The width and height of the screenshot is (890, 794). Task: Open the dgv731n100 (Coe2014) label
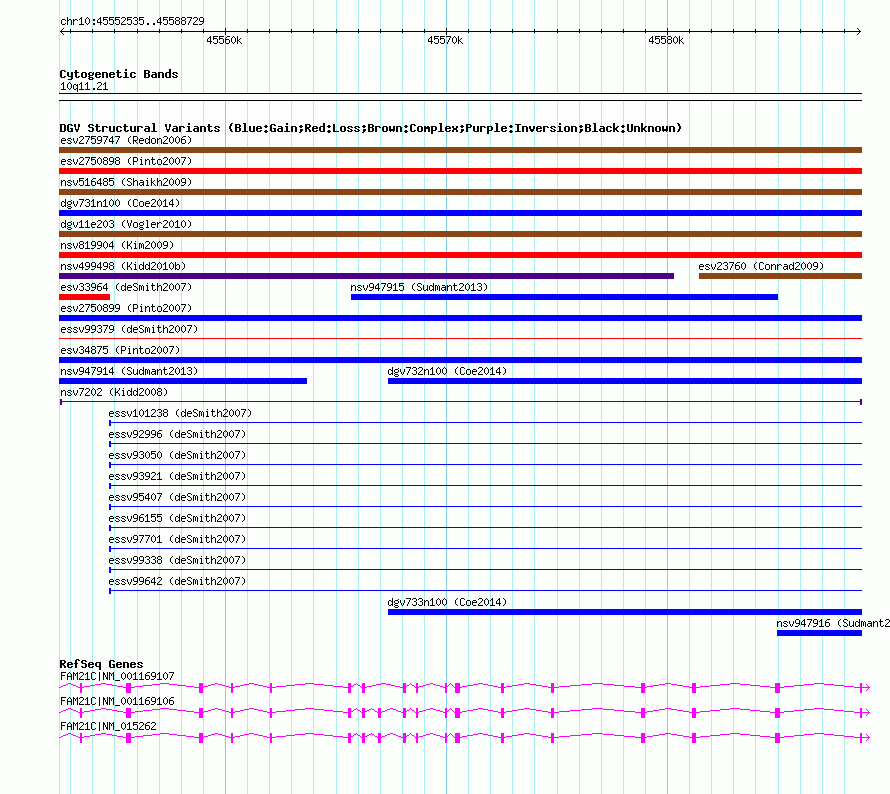click(120, 203)
